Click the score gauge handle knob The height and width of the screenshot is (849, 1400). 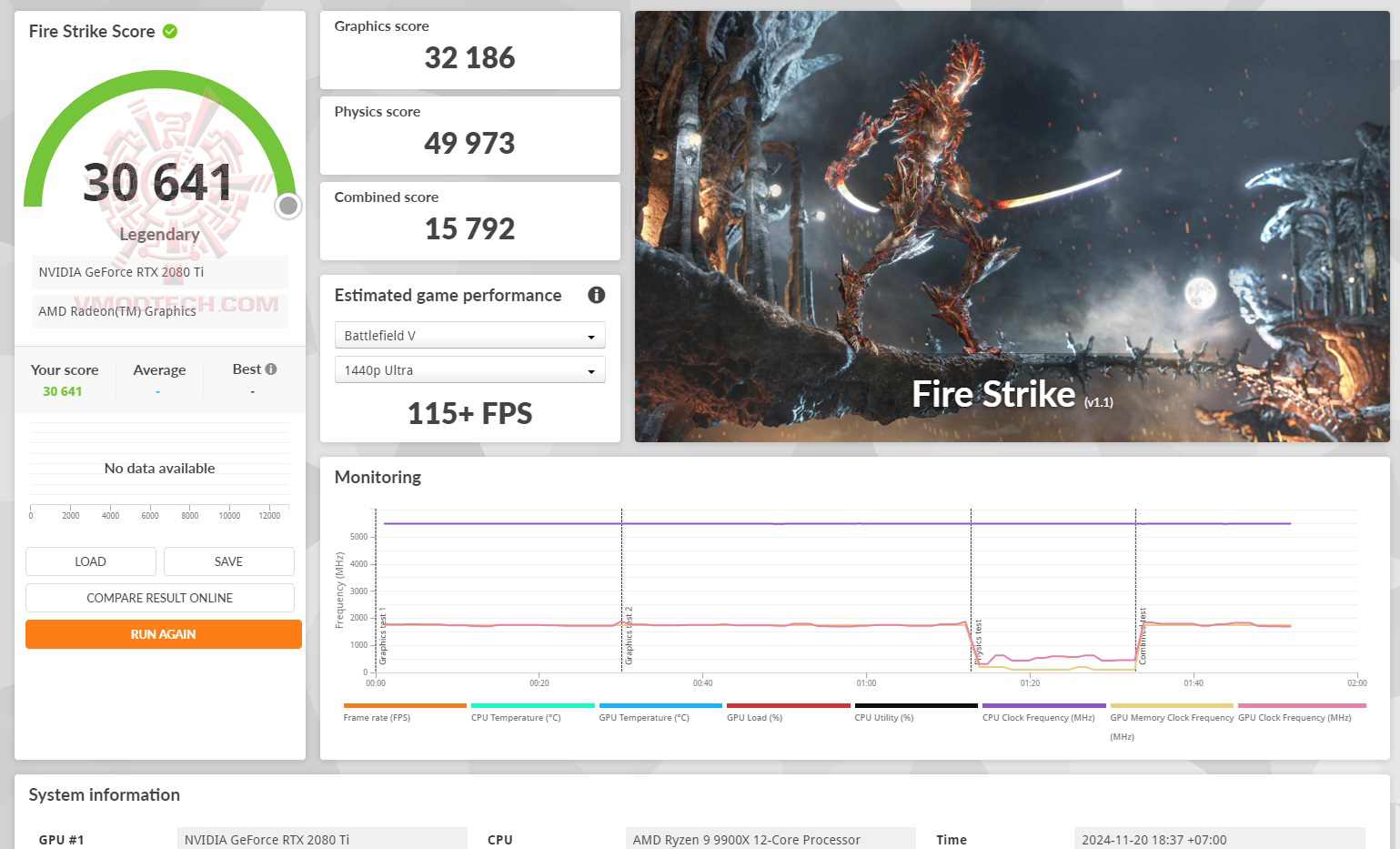tap(288, 207)
